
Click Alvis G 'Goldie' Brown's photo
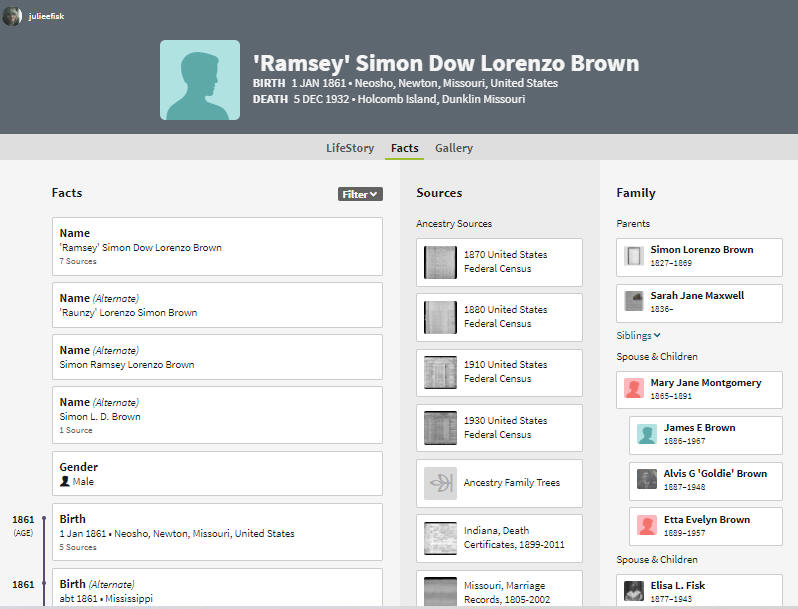(x=647, y=479)
